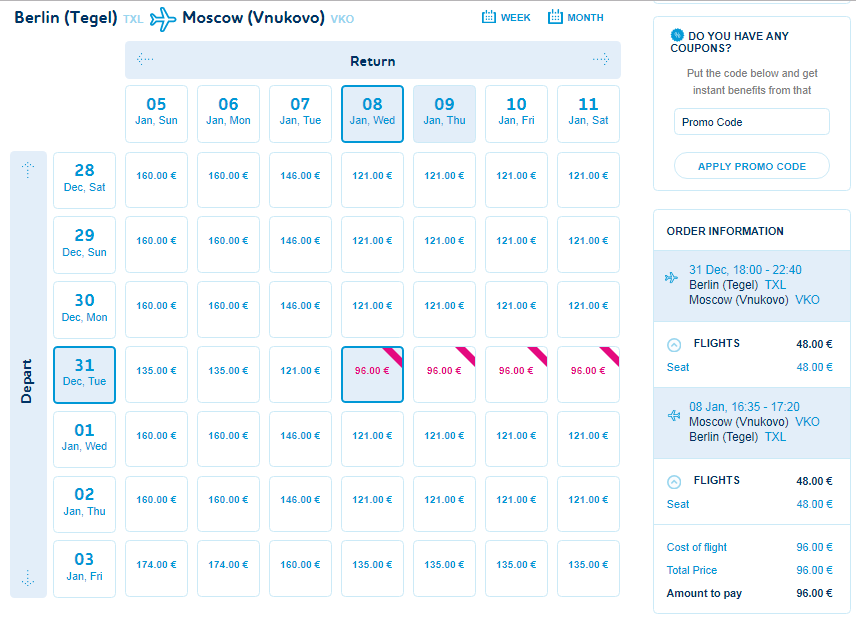The width and height of the screenshot is (856, 620).
Task: Choose 160.00 € fare for 03 Jan / 07 Jan
Action: 300,569
